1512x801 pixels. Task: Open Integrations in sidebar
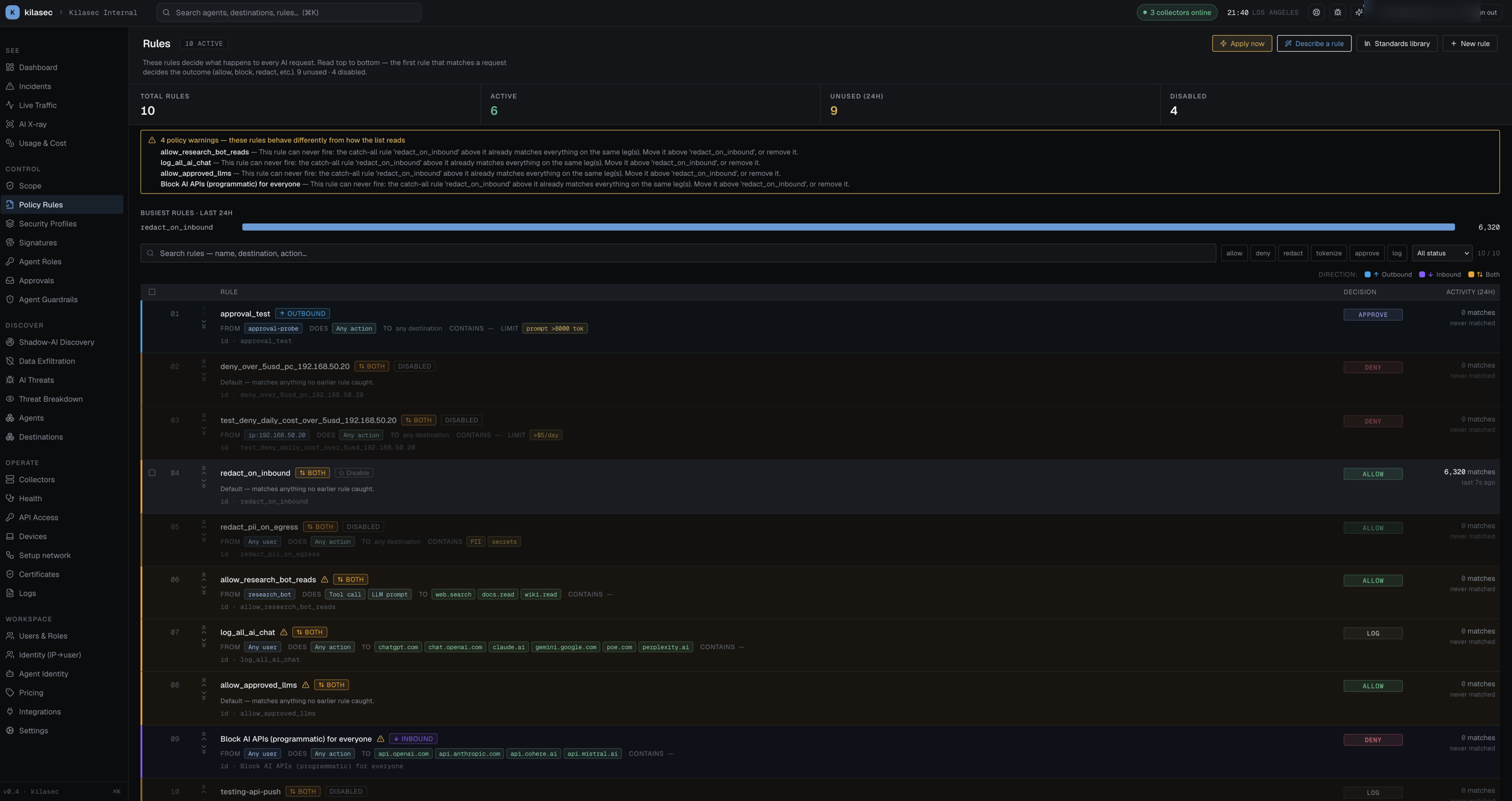62,712
